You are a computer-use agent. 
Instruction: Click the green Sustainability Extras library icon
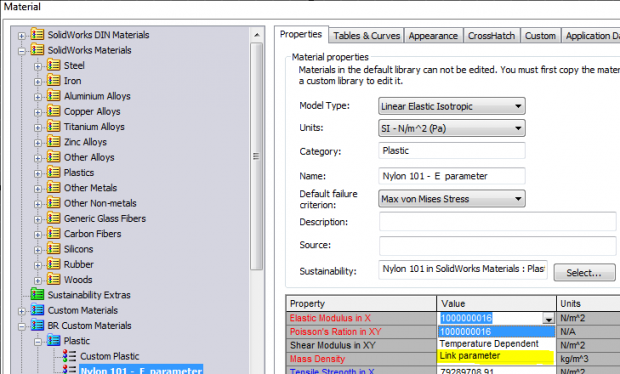click(x=37, y=294)
